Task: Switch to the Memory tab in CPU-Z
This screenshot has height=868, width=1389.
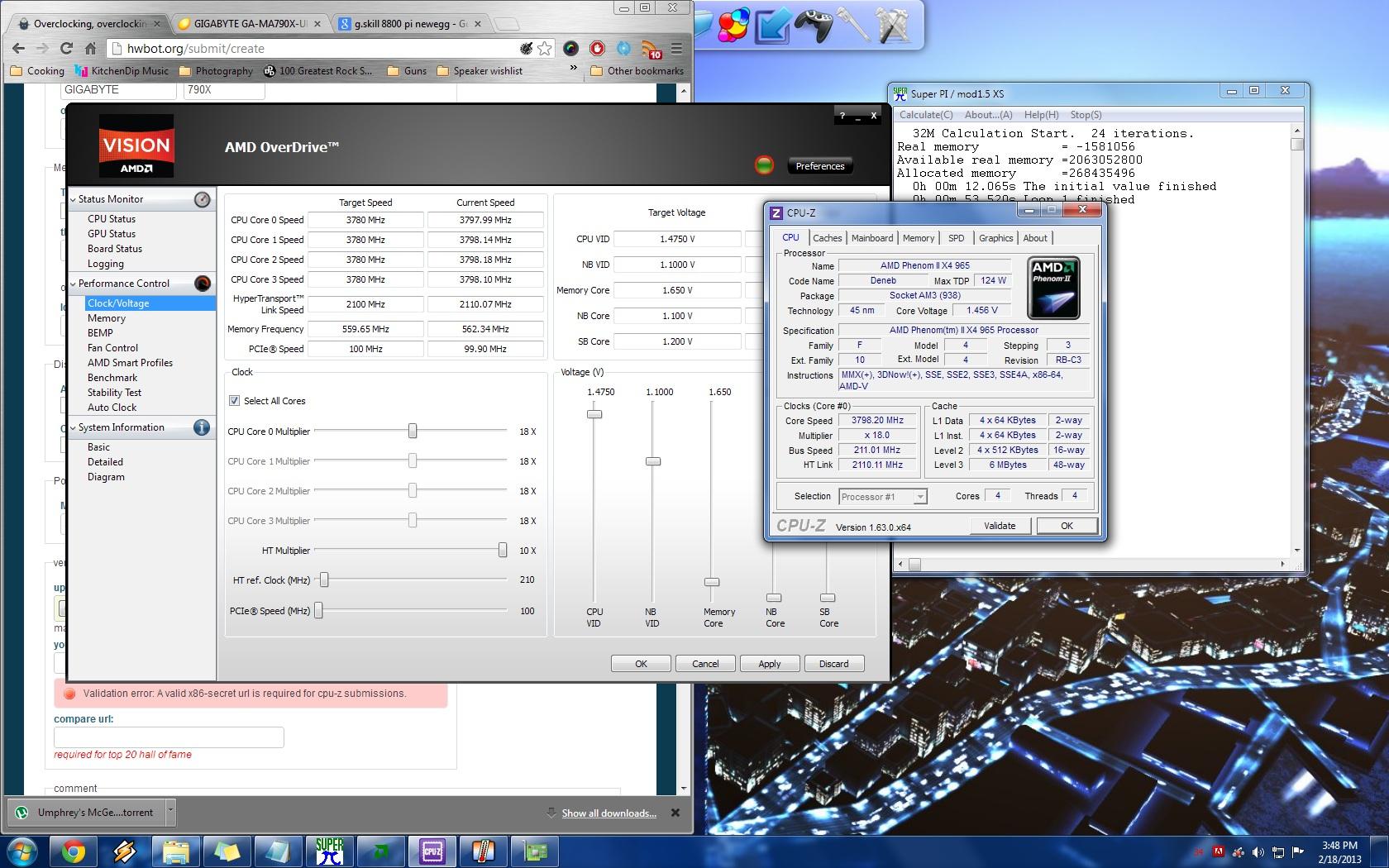Action: coord(919,238)
